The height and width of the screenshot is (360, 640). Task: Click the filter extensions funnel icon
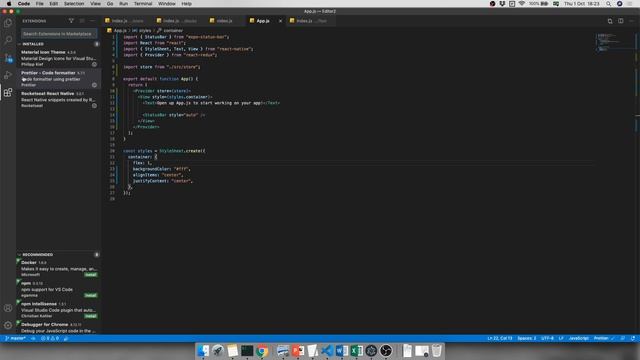[x=71, y=20]
